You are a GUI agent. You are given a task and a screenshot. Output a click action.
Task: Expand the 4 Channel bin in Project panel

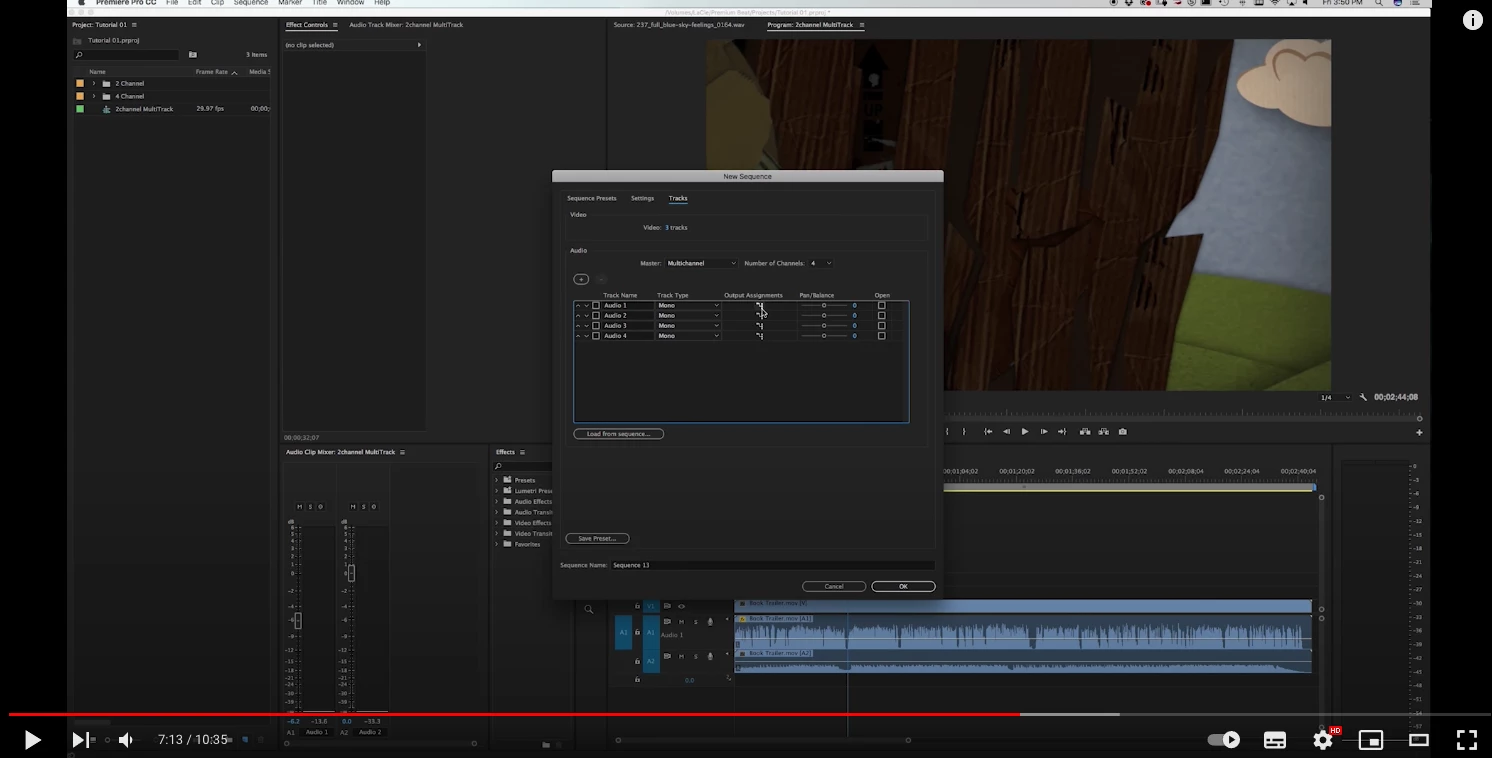click(x=94, y=96)
